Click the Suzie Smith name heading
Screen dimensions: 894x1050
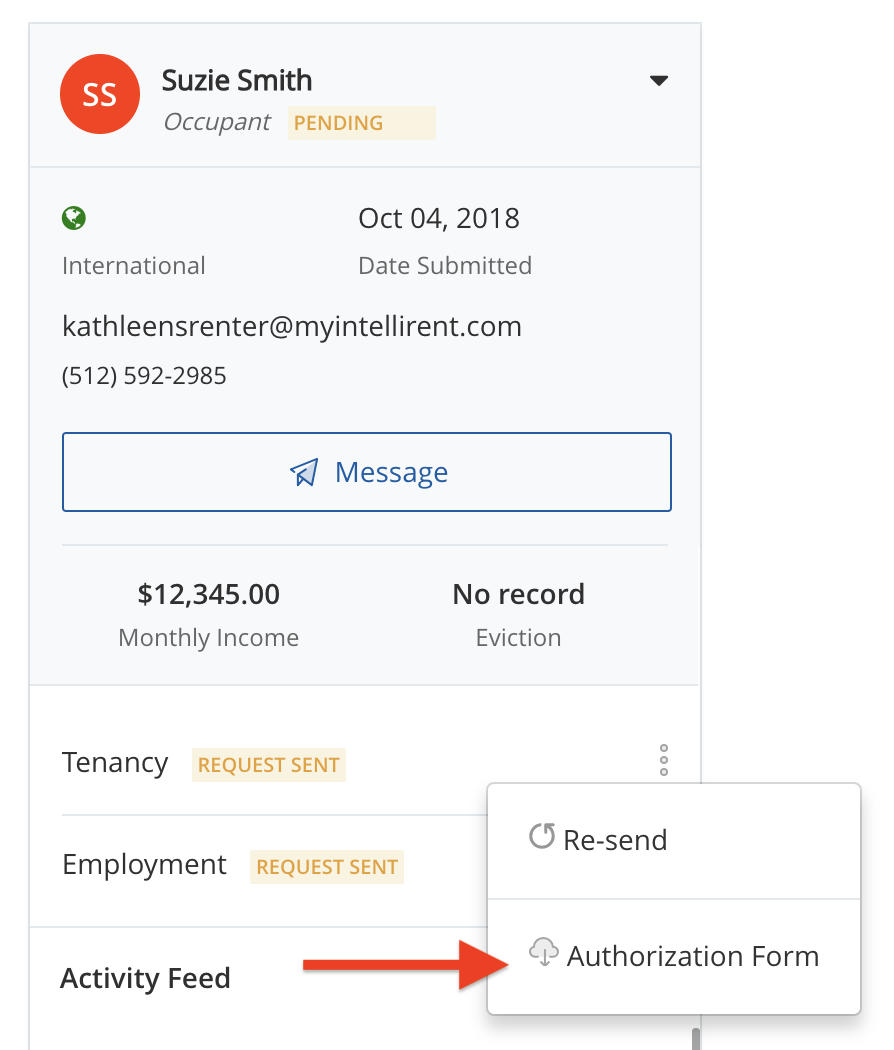237,80
